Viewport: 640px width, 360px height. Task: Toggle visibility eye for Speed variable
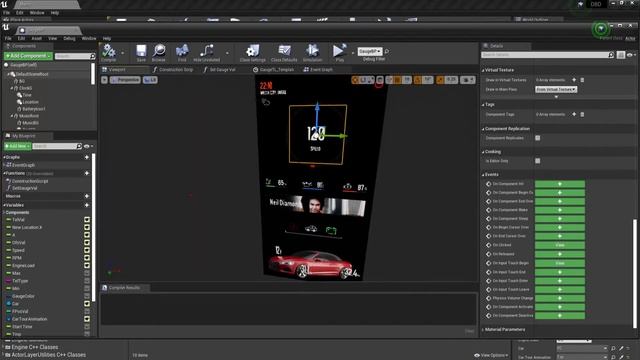point(87,250)
